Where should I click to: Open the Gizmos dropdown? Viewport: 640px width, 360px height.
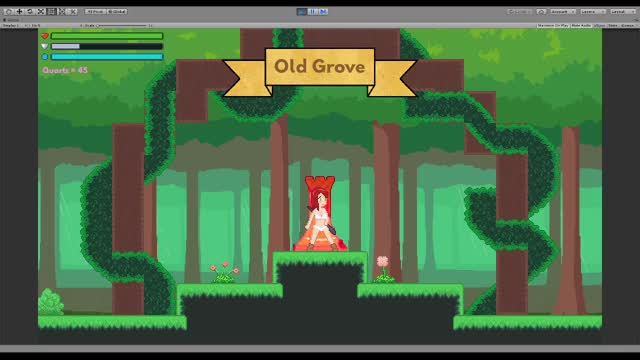tap(629, 25)
